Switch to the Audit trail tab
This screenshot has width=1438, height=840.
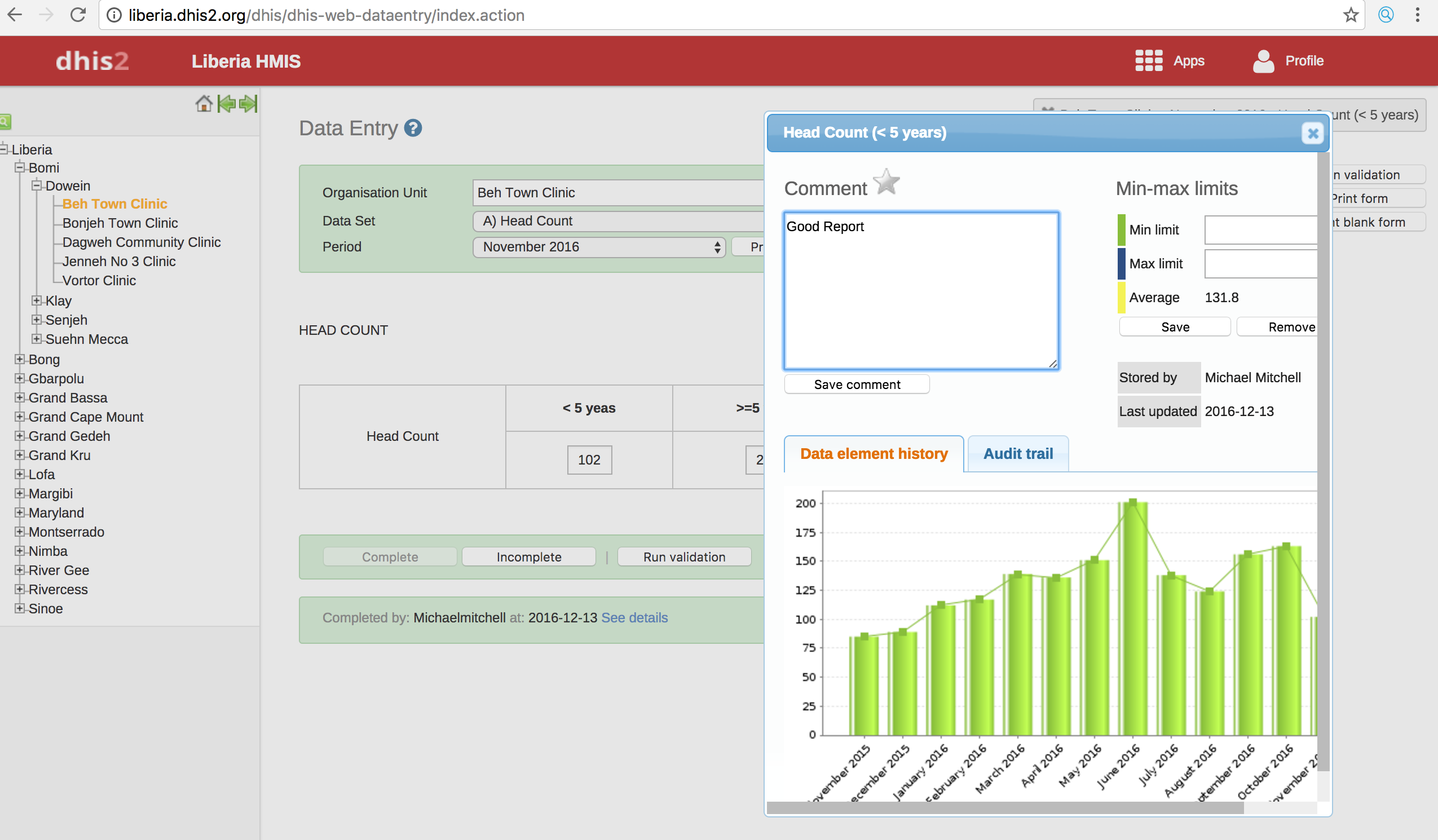pyautogui.click(x=1017, y=454)
